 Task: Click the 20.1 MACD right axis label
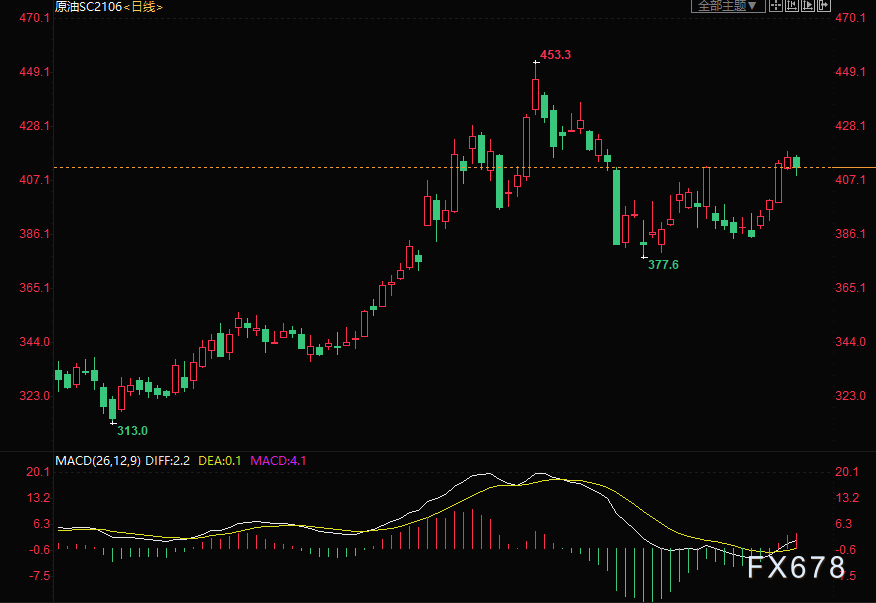[847, 472]
